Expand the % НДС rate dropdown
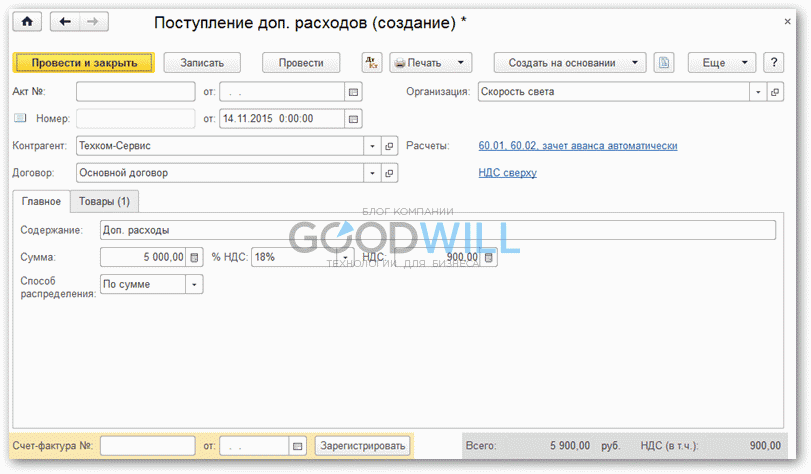Viewport: 811px width, 474px height. (347, 257)
